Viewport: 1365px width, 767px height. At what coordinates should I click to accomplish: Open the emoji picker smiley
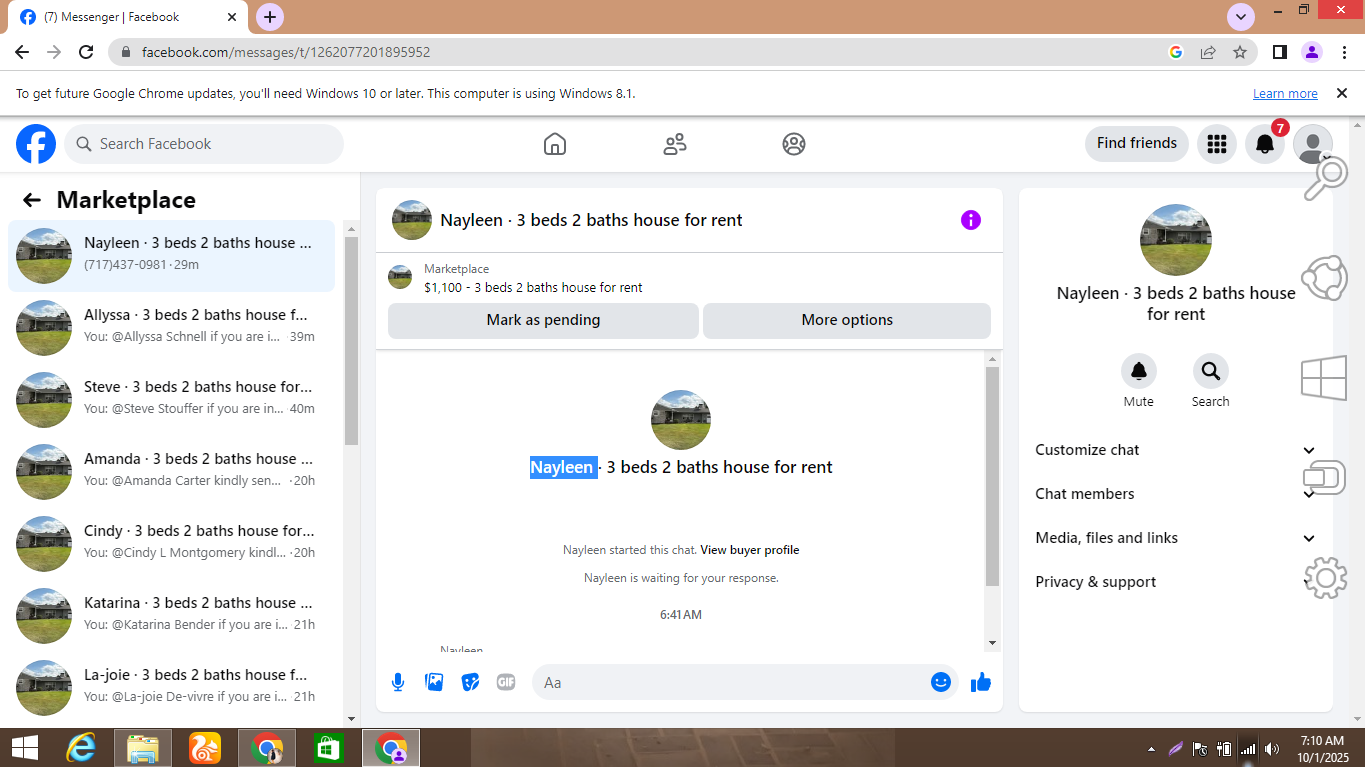tap(941, 682)
